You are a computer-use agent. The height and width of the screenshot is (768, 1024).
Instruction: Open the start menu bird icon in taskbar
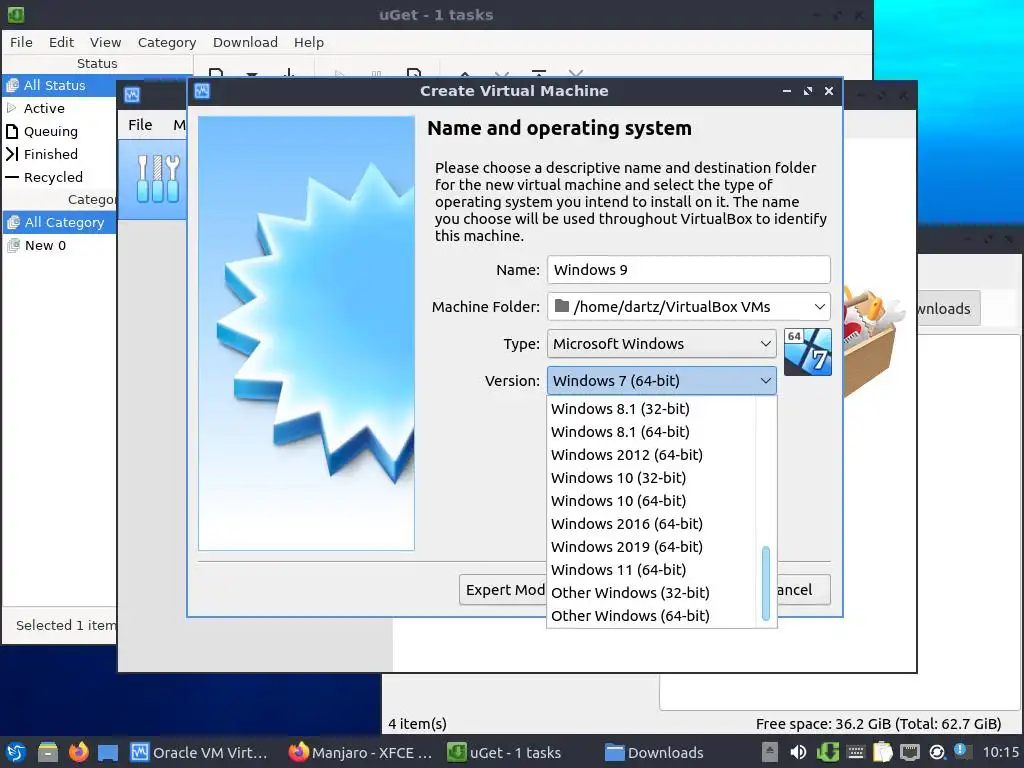[x=16, y=752]
